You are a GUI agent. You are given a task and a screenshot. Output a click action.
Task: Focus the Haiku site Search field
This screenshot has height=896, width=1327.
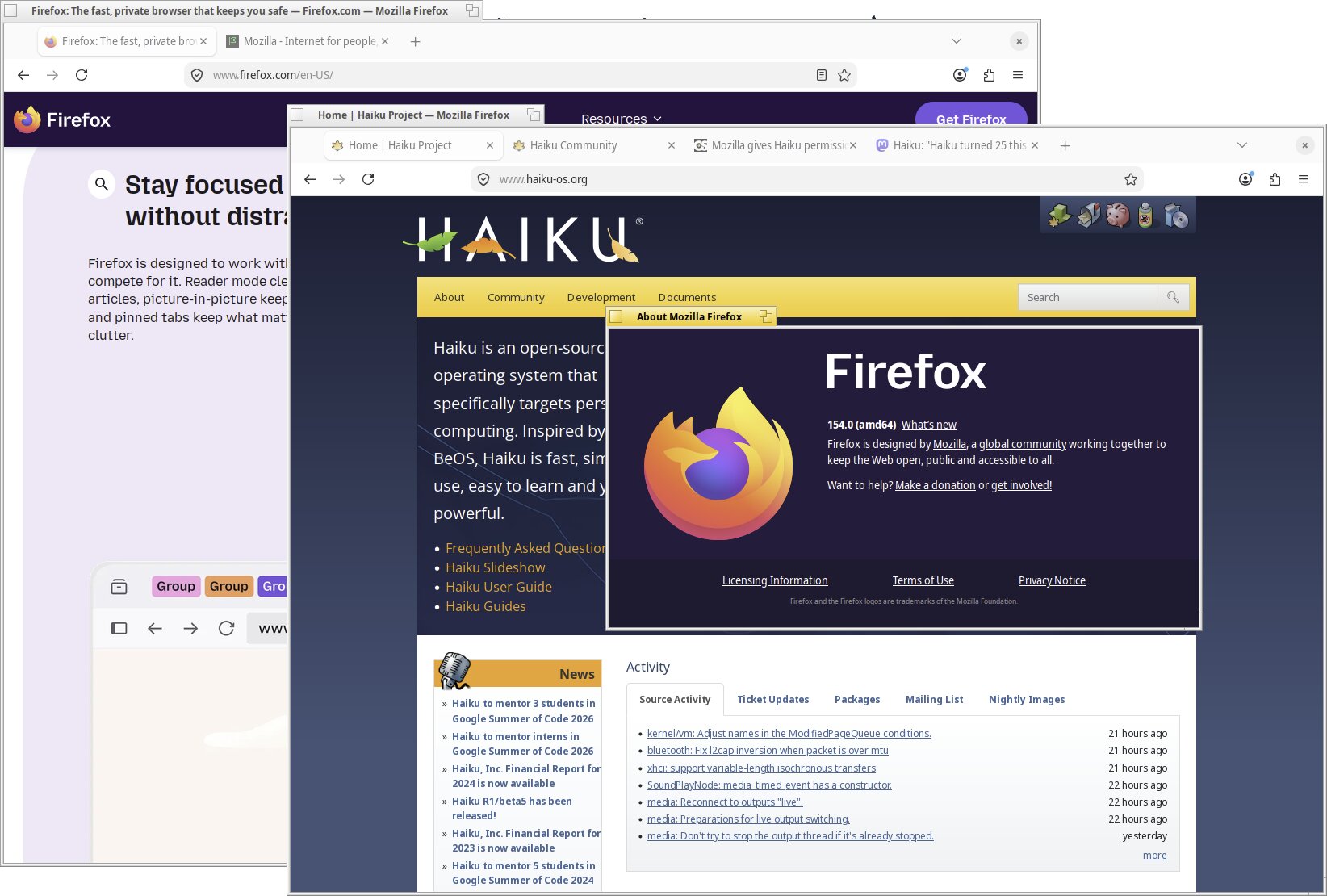pos(1086,297)
